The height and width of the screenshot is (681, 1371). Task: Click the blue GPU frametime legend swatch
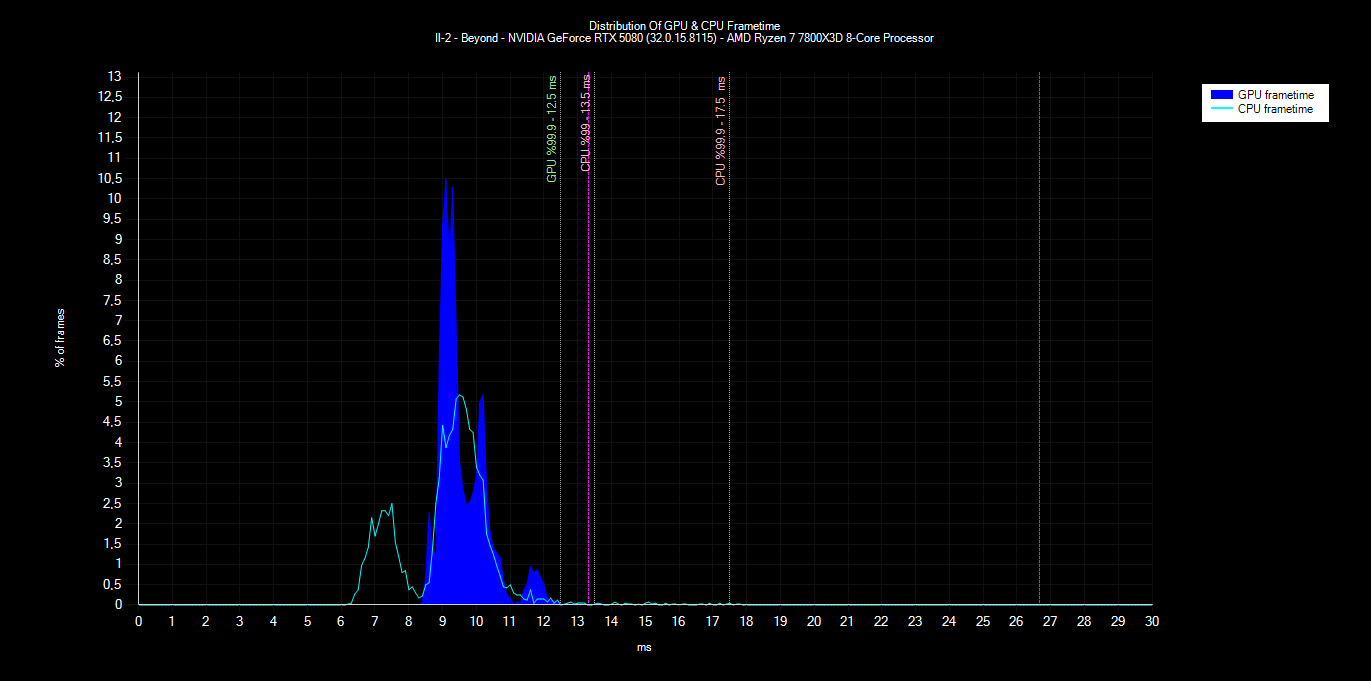pyautogui.click(x=1221, y=94)
